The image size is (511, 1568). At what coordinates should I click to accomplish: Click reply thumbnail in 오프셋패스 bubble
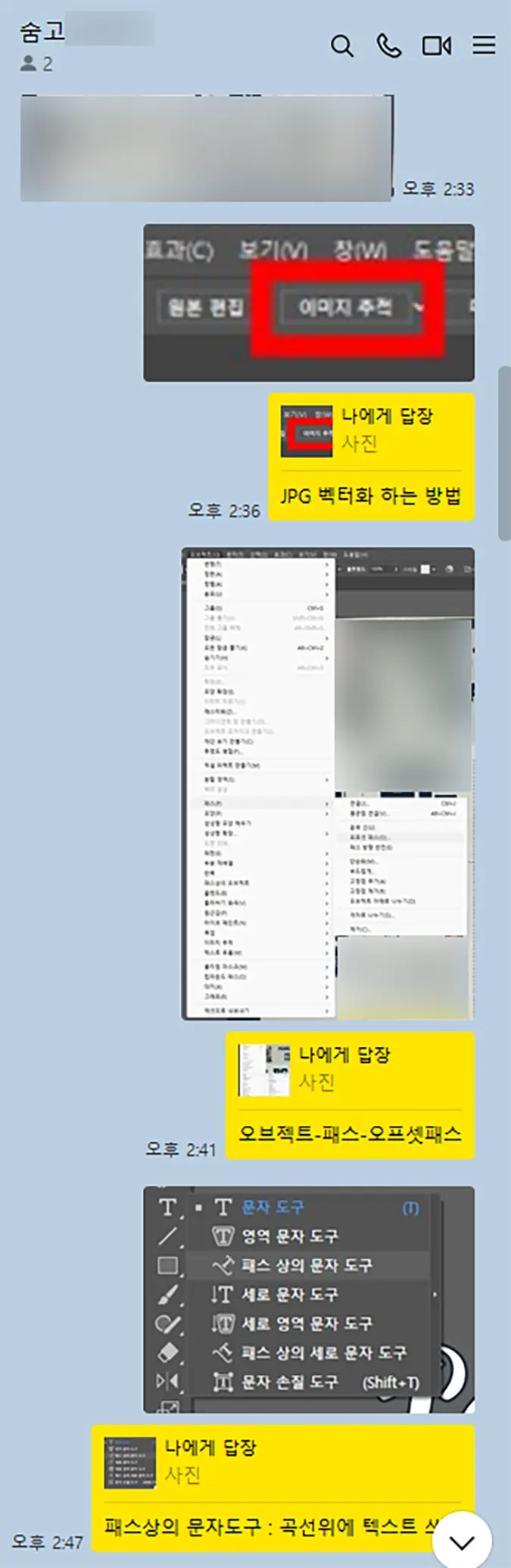click(x=264, y=1070)
